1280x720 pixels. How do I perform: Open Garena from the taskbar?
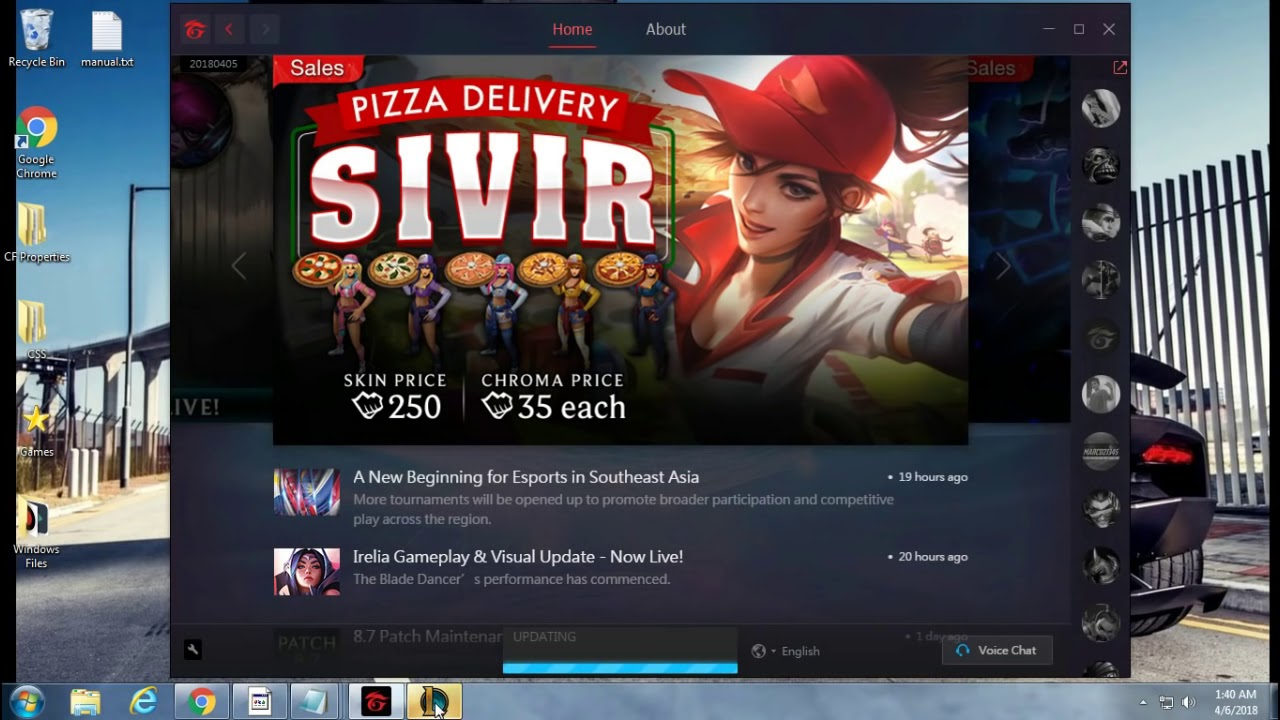(376, 702)
